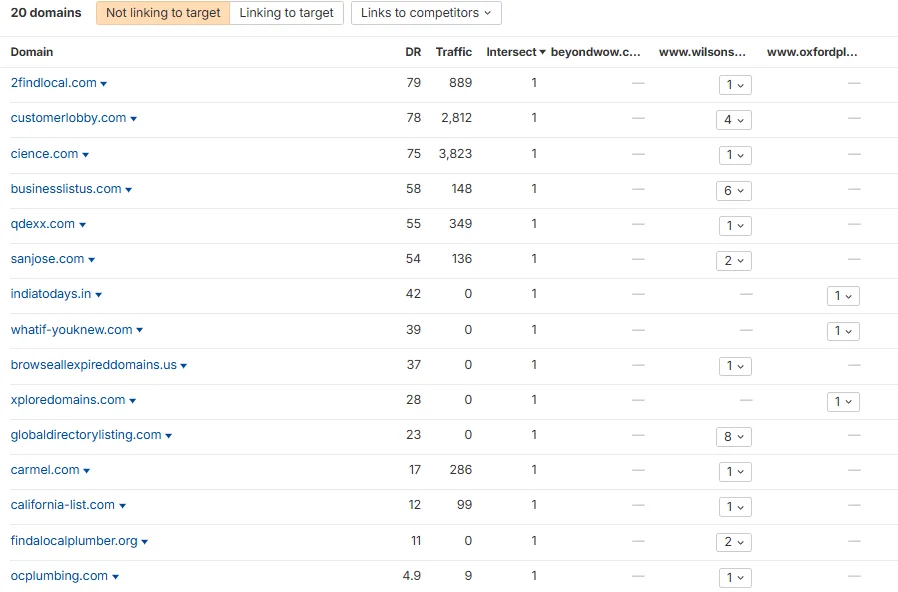Open the "8" links dropdown for globaldirectorylisting.com

tap(735, 436)
